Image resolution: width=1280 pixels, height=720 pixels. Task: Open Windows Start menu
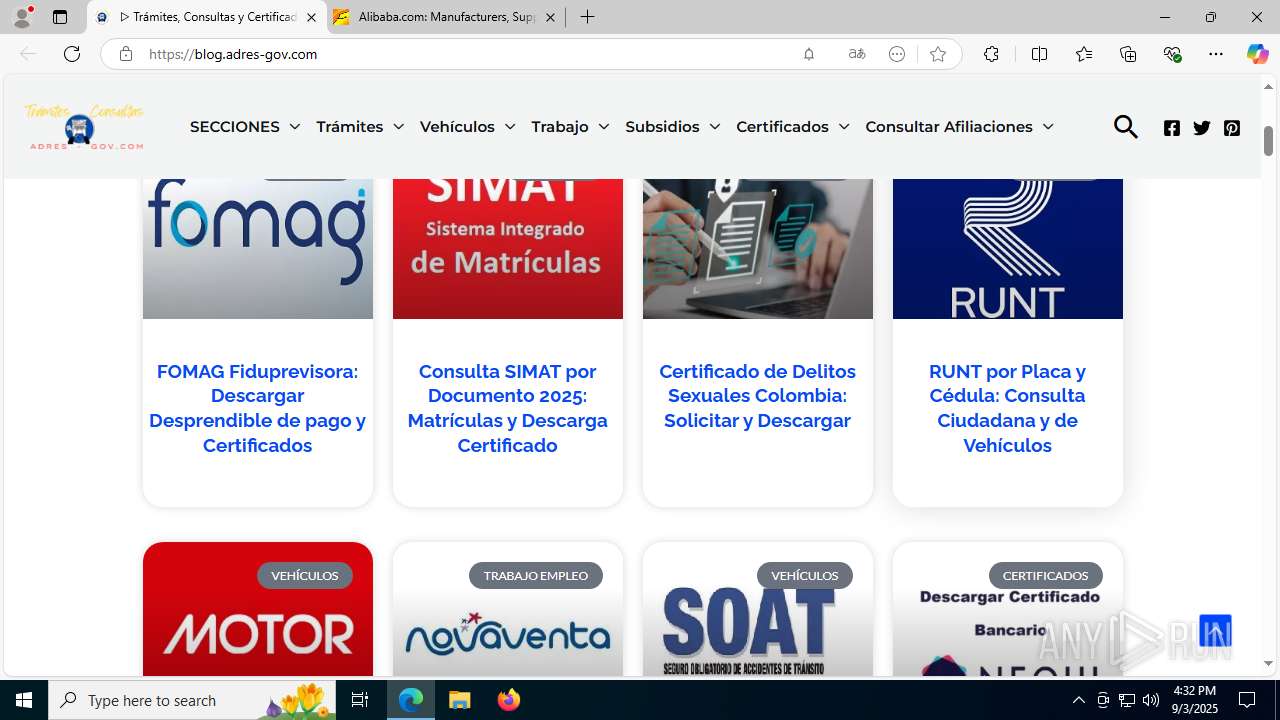coord(24,700)
